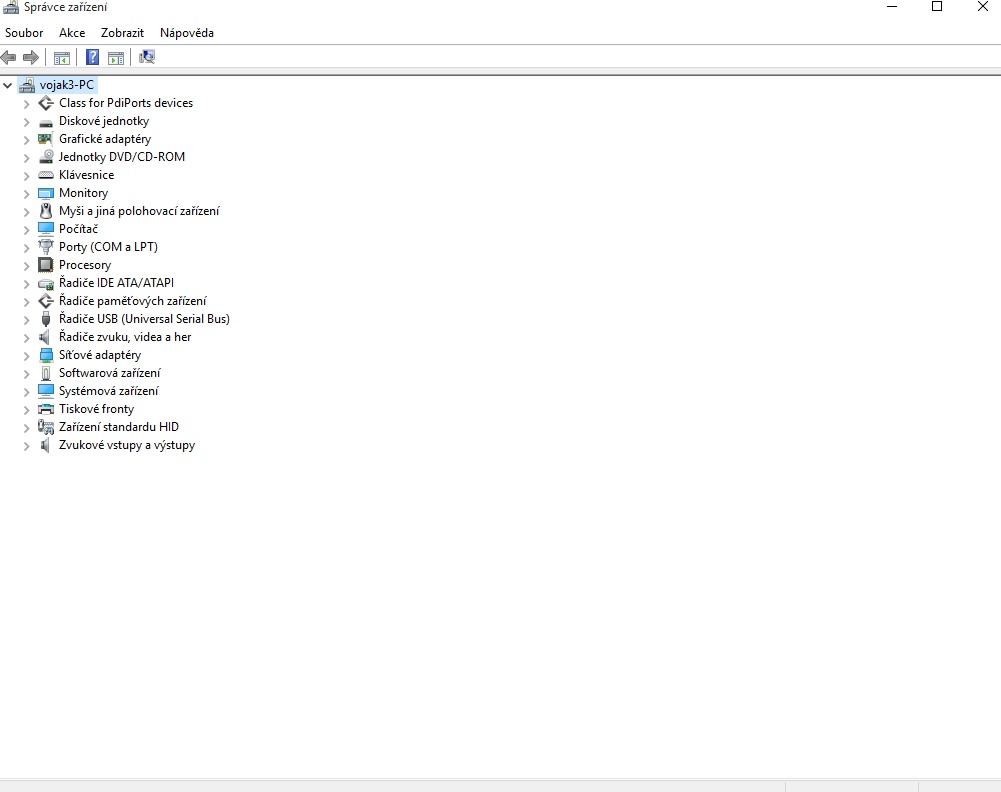Select Řadiče zvuku, videa a her
This screenshot has width=1001, height=792.
click(125, 337)
